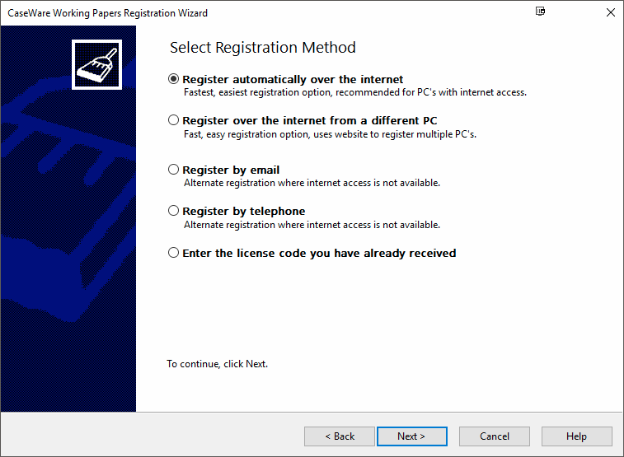Click the Select Registration Method heading
The height and width of the screenshot is (457, 624).
[x=263, y=48]
